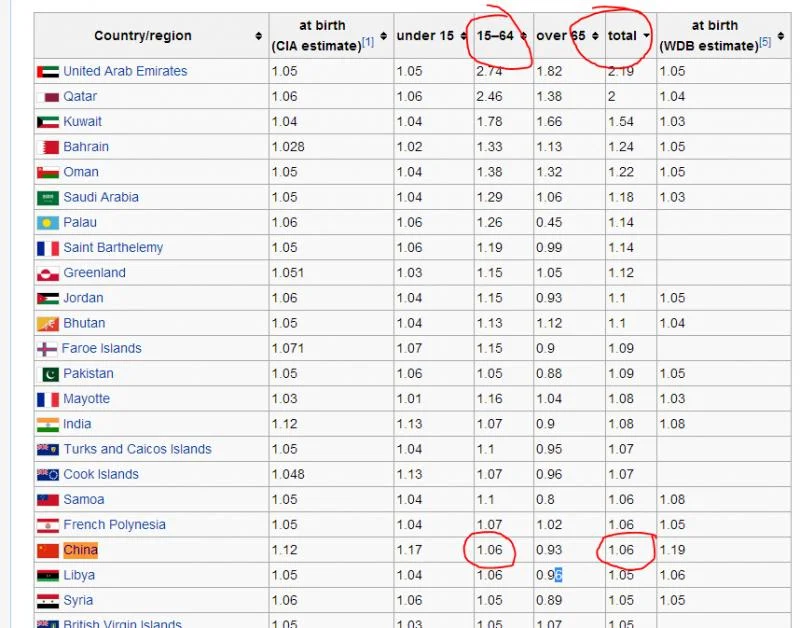Open the highlighted China link
Viewport: 800px width, 628px height.
coord(81,550)
